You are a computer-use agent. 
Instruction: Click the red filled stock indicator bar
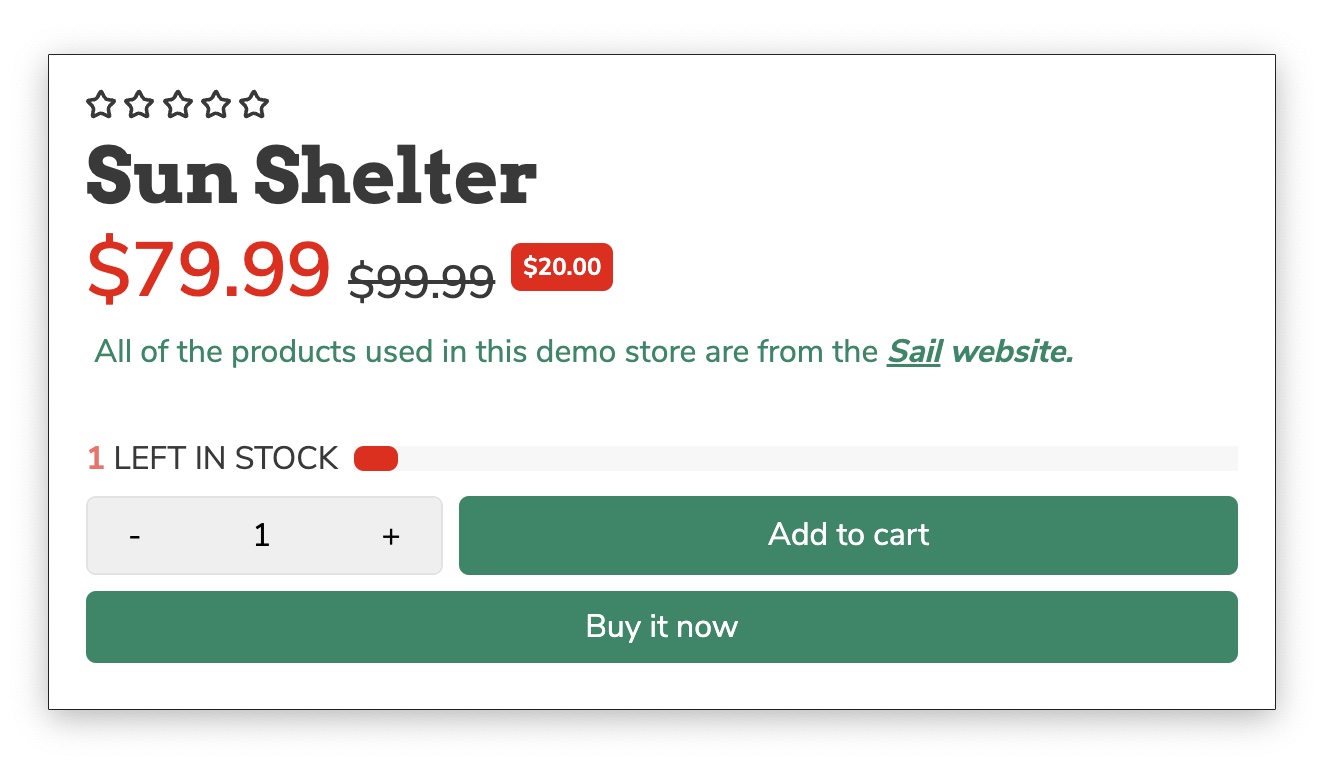376,459
